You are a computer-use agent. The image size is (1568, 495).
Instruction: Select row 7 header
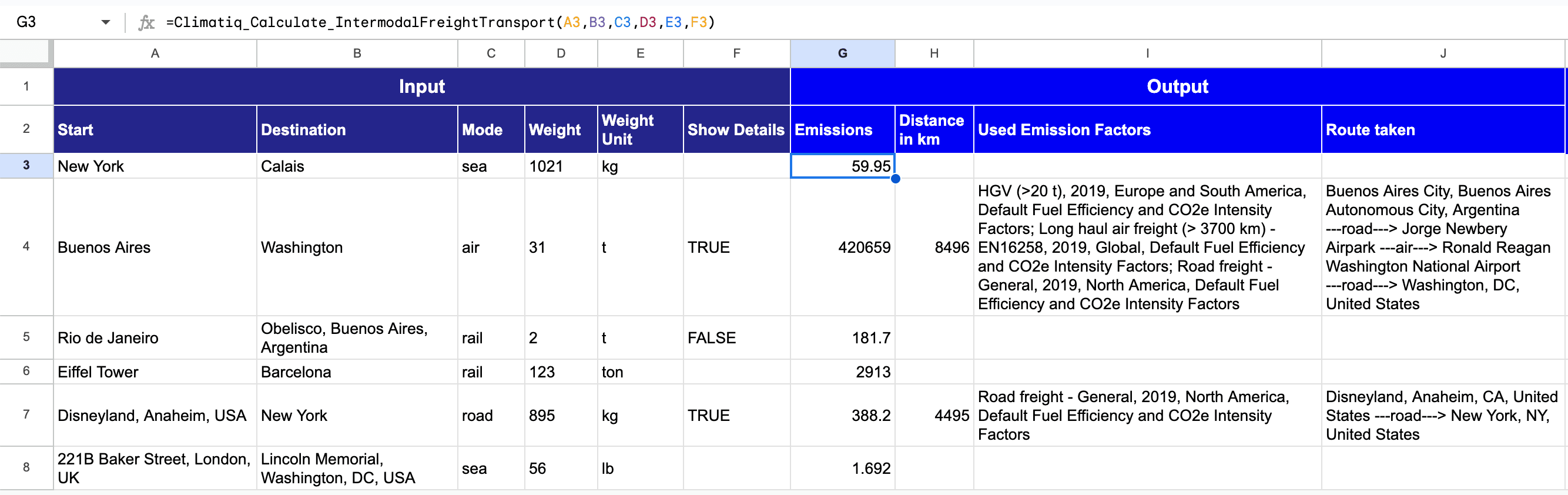coord(26,415)
